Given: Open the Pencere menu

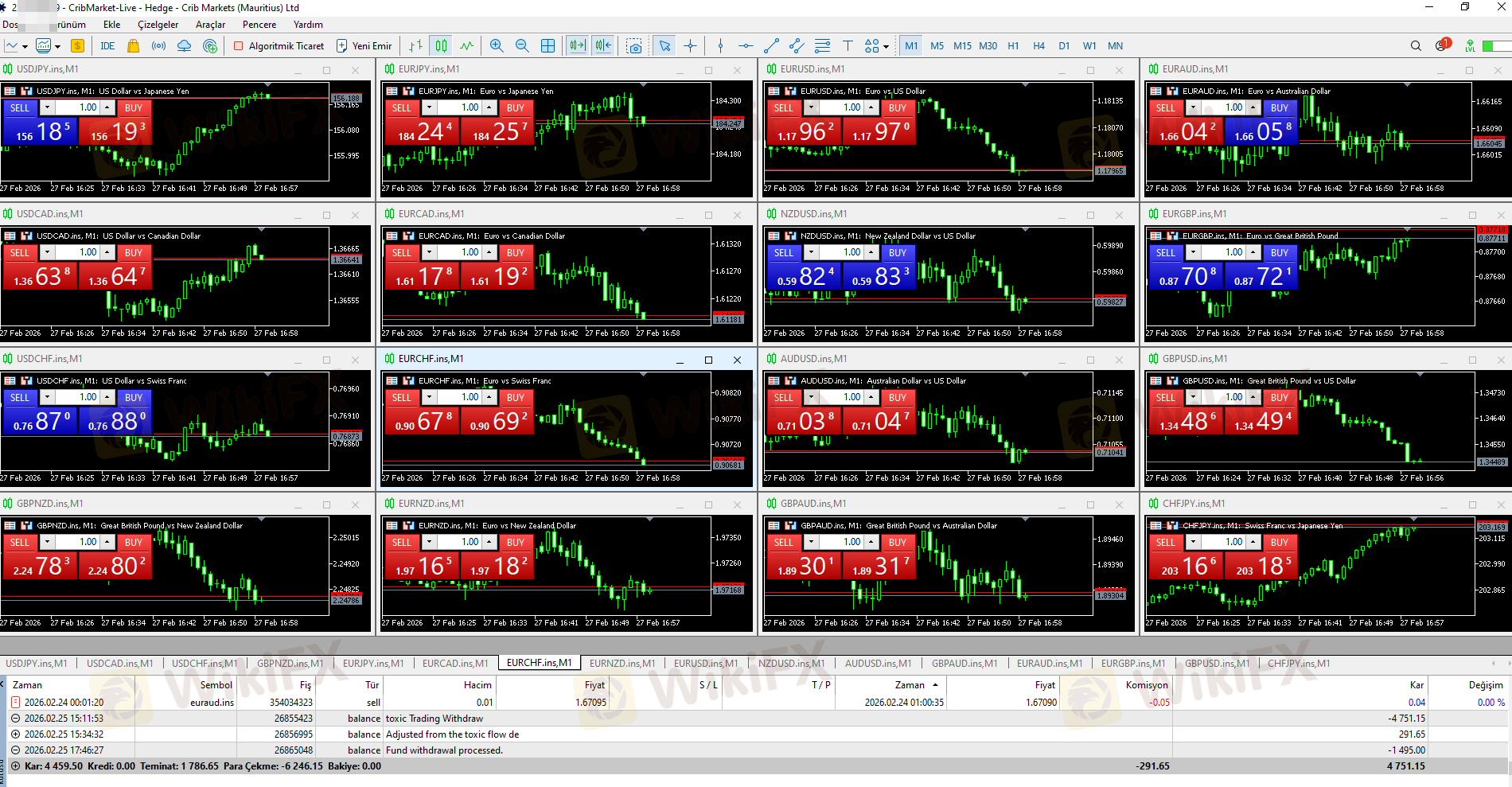Looking at the screenshot, I should 259,25.
